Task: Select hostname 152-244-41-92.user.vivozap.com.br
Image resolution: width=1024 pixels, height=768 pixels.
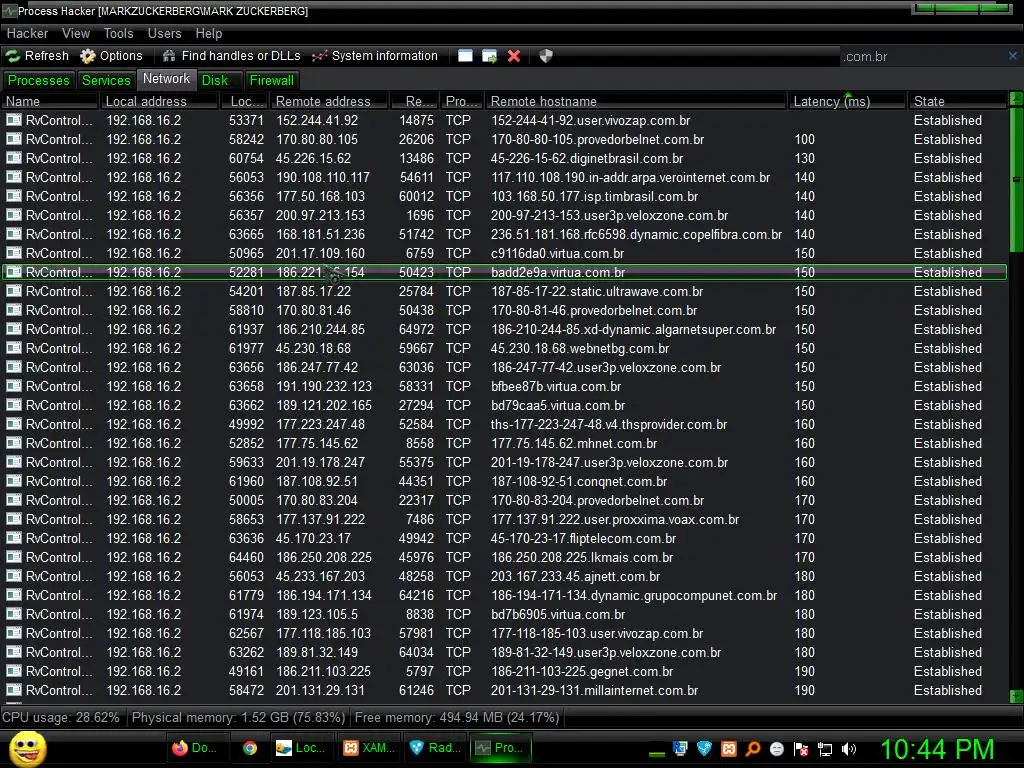Action: click(x=590, y=120)
